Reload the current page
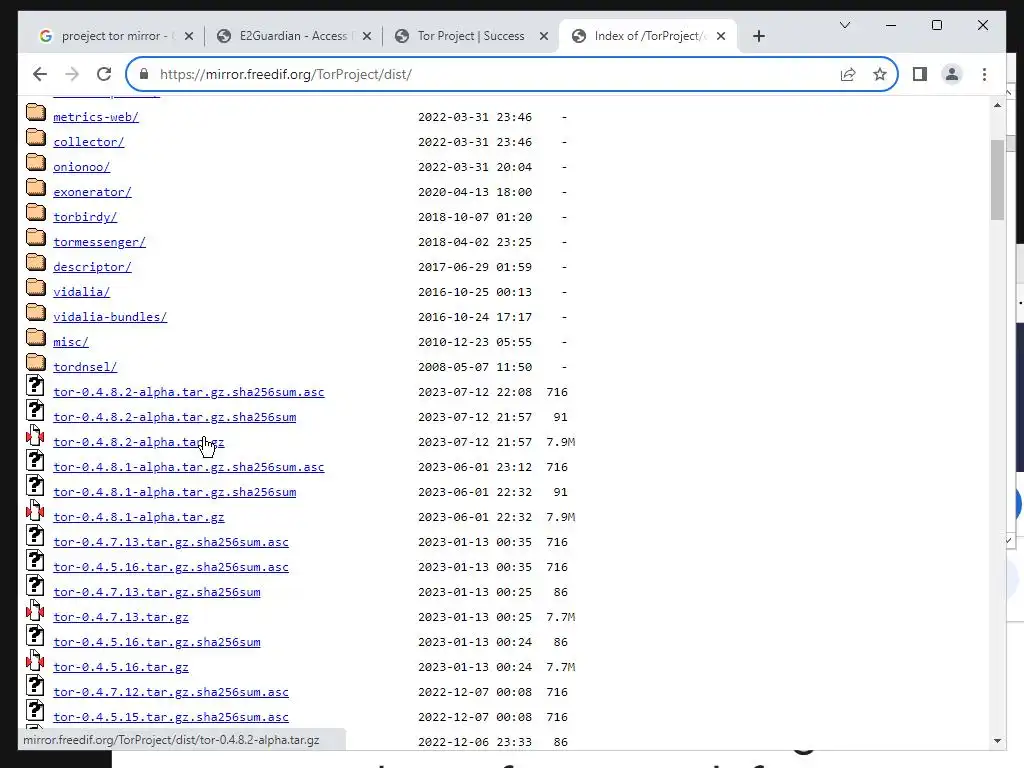This screenshot has height=768, width=1024. [104, 74]
